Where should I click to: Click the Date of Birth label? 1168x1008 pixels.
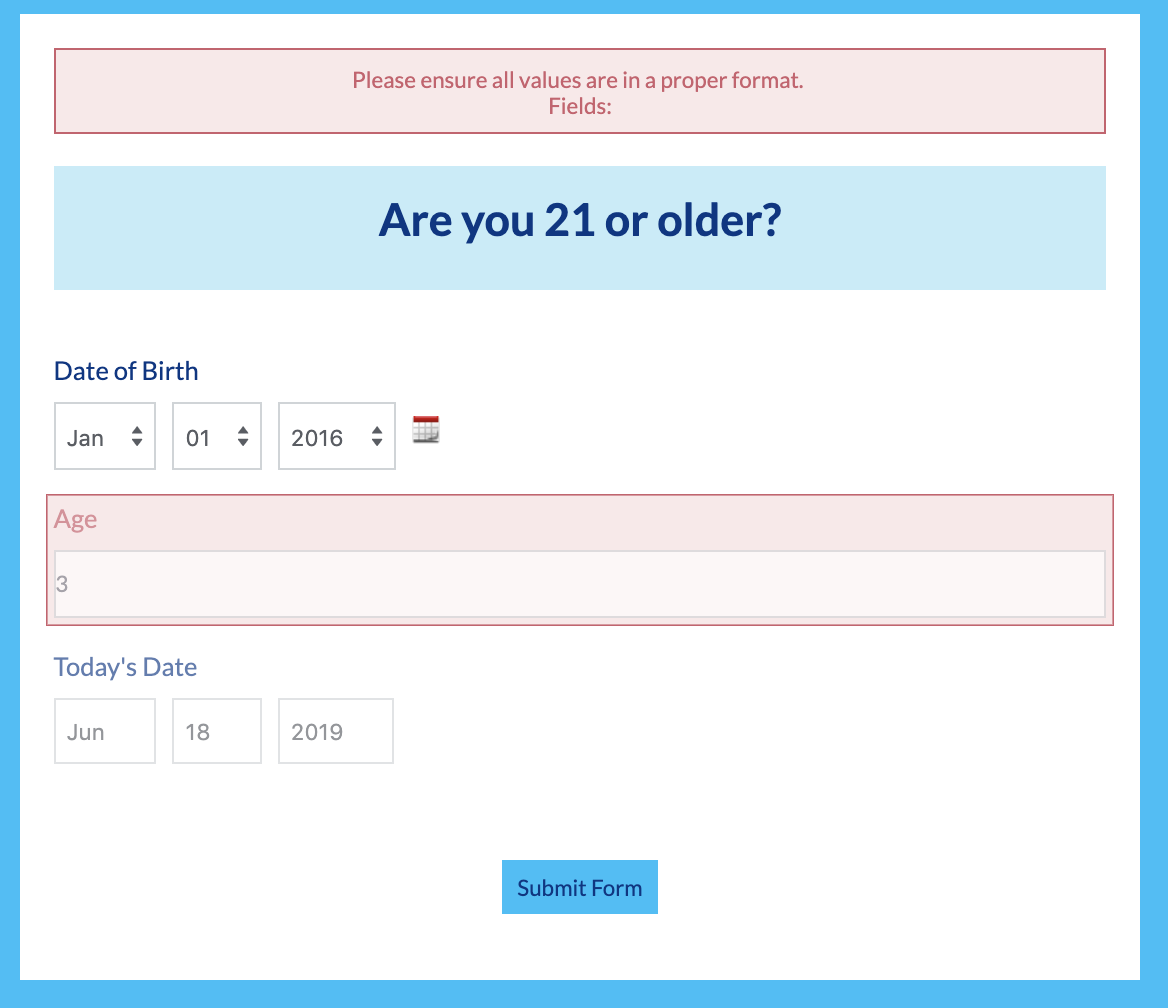pyautogui.click(x=125, y=371)
